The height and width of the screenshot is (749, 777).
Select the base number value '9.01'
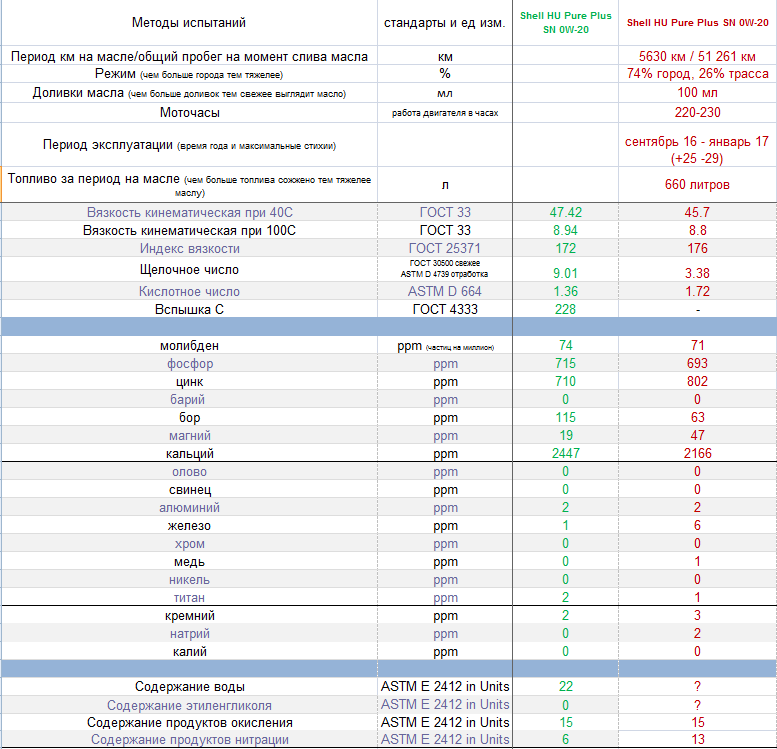(x=565, y=274)
